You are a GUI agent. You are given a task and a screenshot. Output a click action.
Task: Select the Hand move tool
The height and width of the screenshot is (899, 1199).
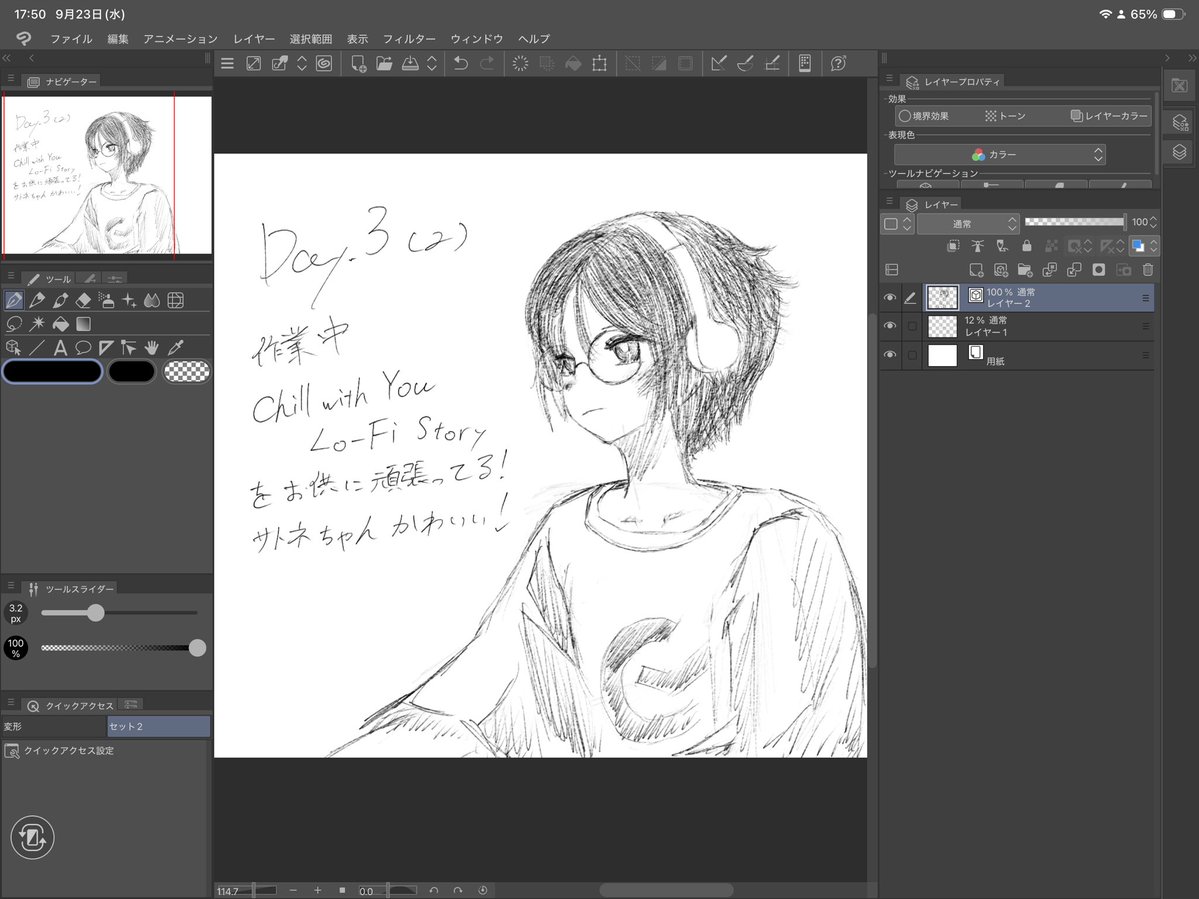click(x=152, y=348)
